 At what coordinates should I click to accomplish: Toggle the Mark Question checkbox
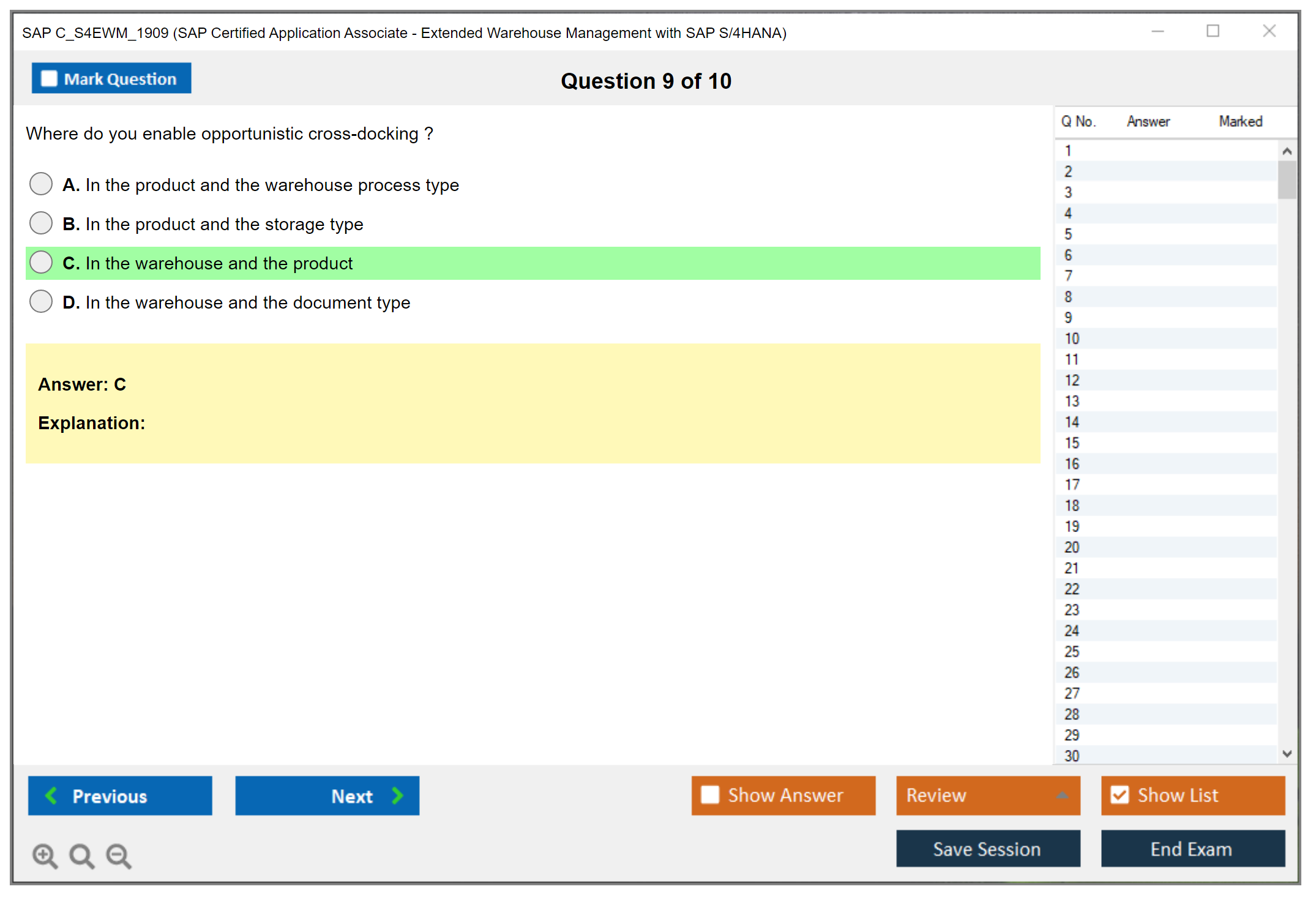pyautogui.click(x=49, y=78)
